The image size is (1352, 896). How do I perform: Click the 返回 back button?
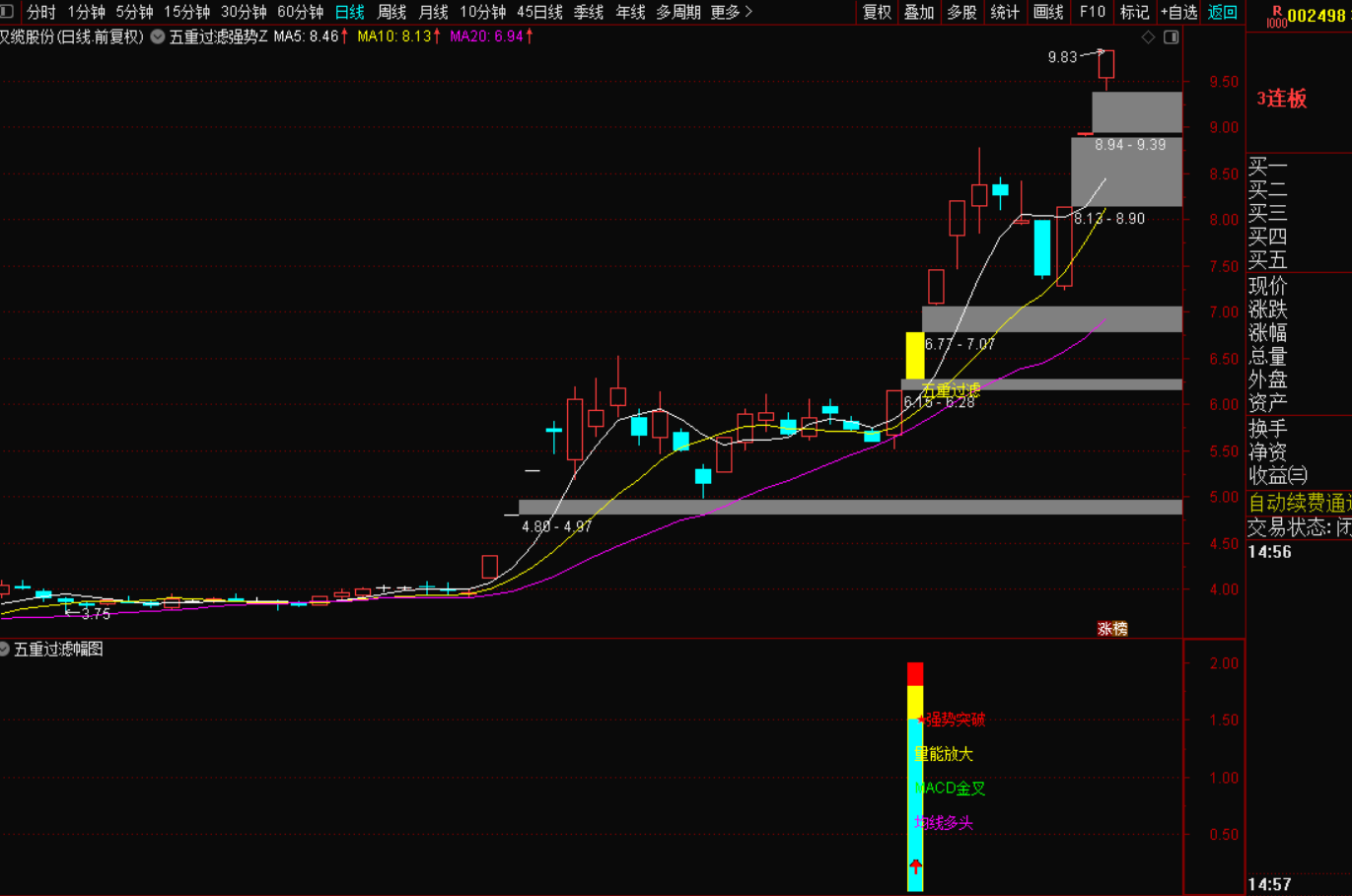pyautogui.click(x=1223, y=12)
